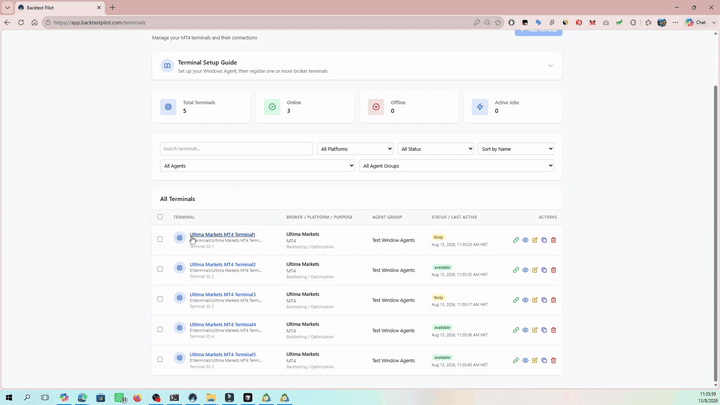View Terminal2 using eye icon
720x405 pixels.
coord(525,270)
